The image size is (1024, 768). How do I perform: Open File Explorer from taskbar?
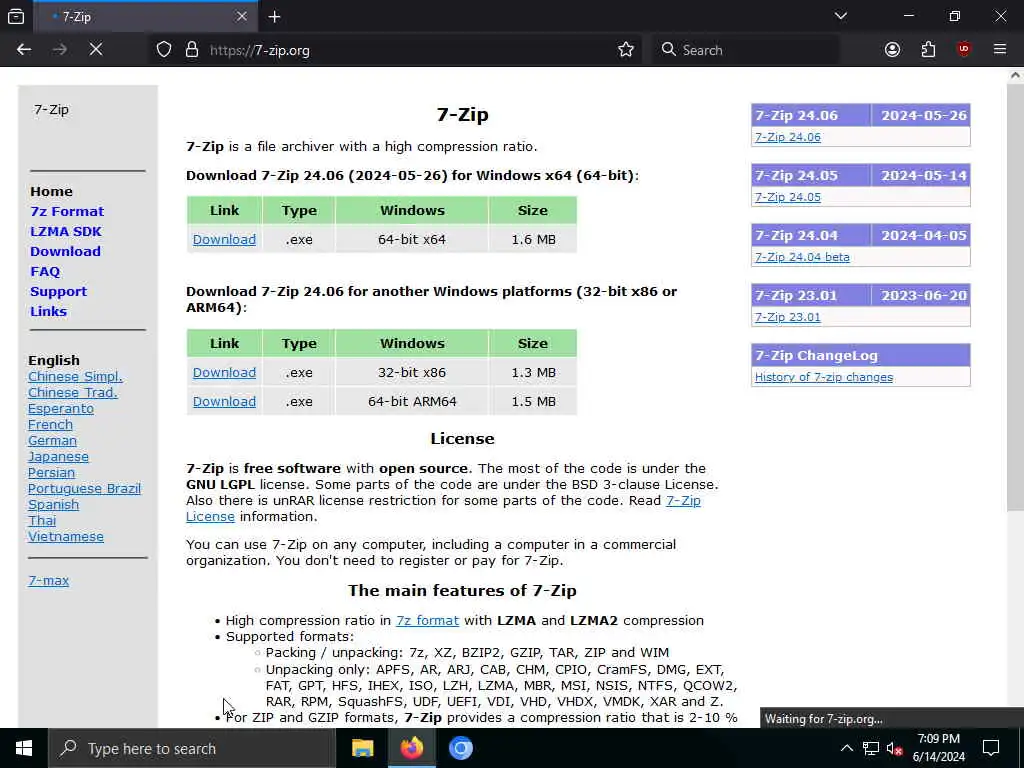point(362,748)
